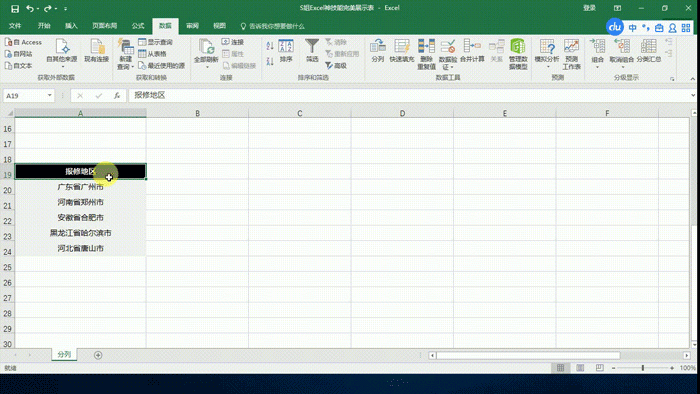Click the Insert Function fx icon
The image size is (700, 394).
tap(117, 95)
